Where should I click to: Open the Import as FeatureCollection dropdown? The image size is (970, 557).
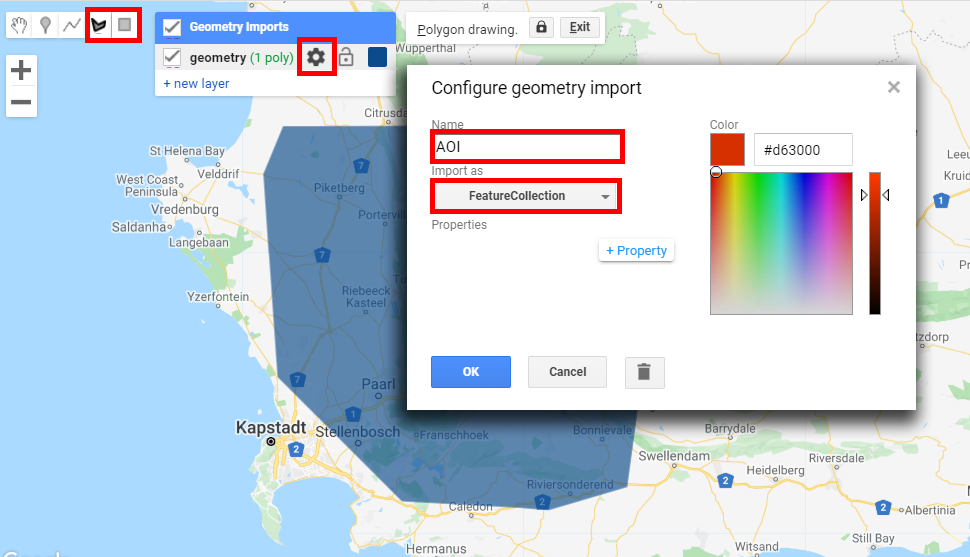click(x=526, y=196)
